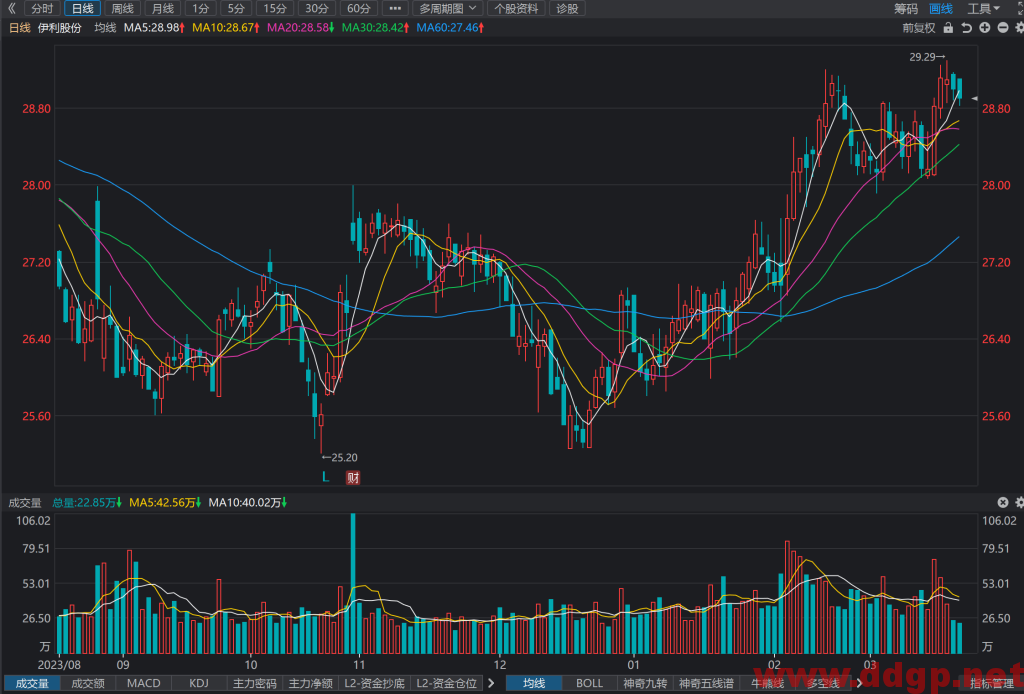The height and width of the screenshot is (694, 1024).
Task: Switch to 月线 monthly chart
Action: pyautogui.click(x=162, y=8)
